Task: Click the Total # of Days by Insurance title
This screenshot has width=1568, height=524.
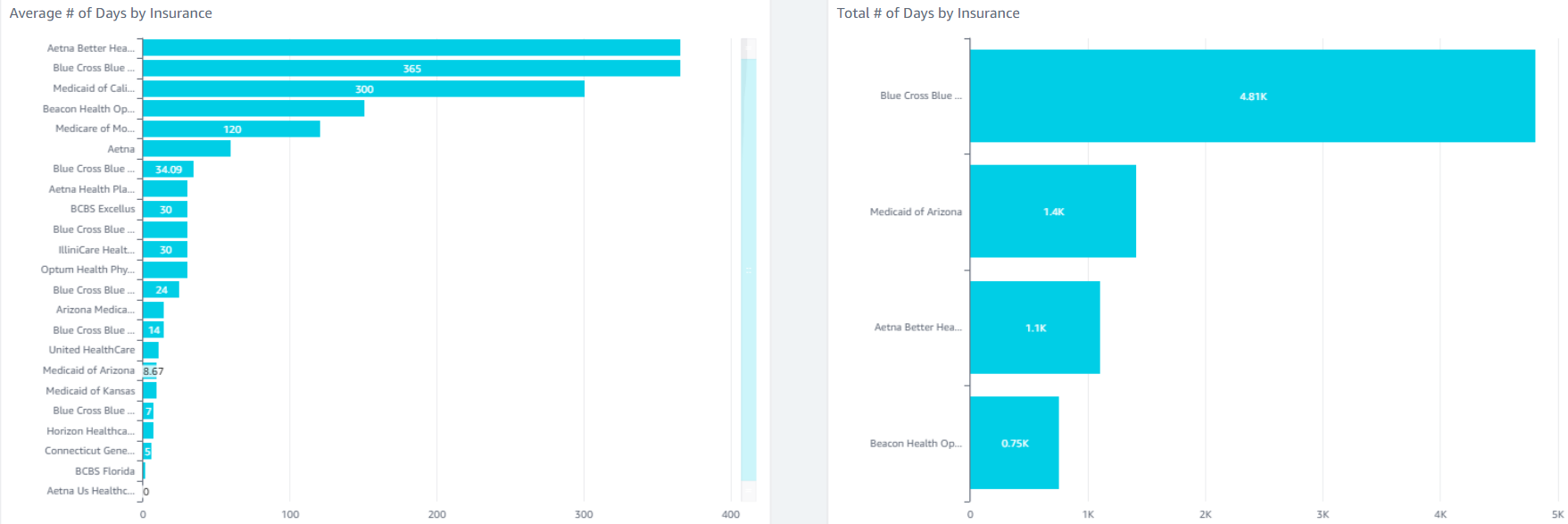Action: coord(927,13)
